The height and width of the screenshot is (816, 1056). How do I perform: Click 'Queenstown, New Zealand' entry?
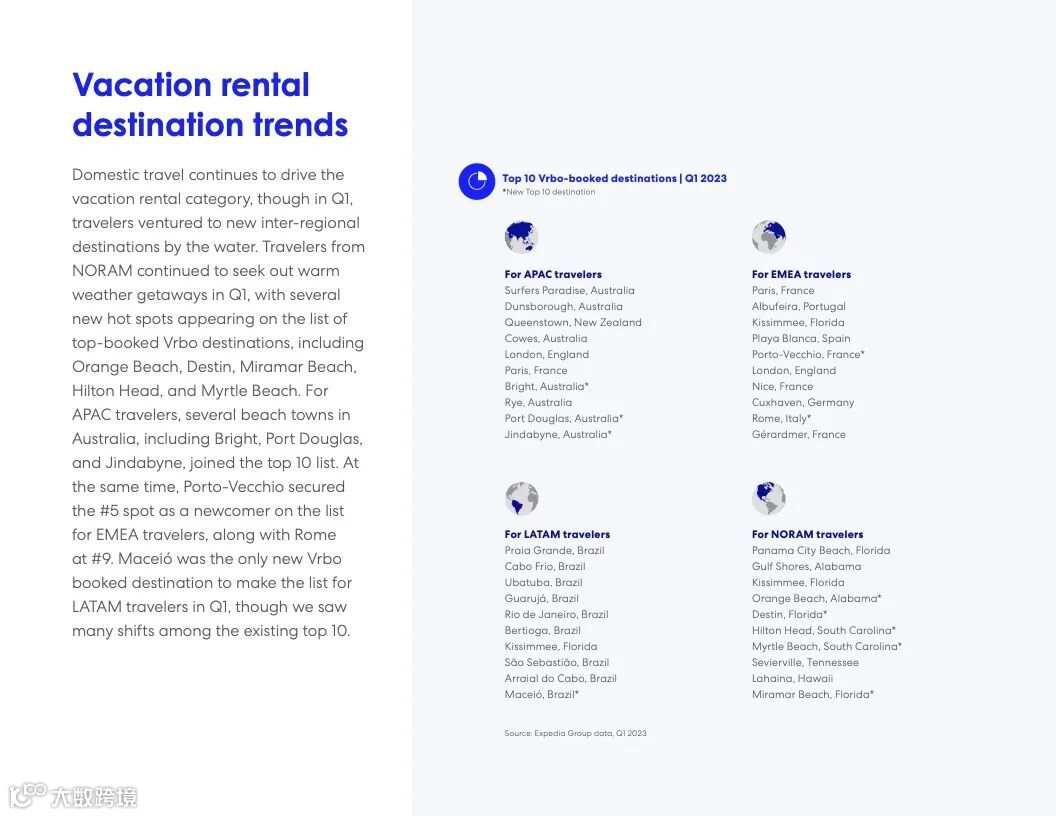coord(573,322)
